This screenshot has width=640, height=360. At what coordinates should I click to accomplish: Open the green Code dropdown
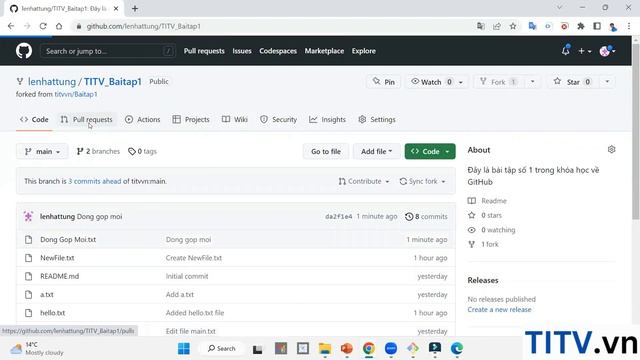430,151
